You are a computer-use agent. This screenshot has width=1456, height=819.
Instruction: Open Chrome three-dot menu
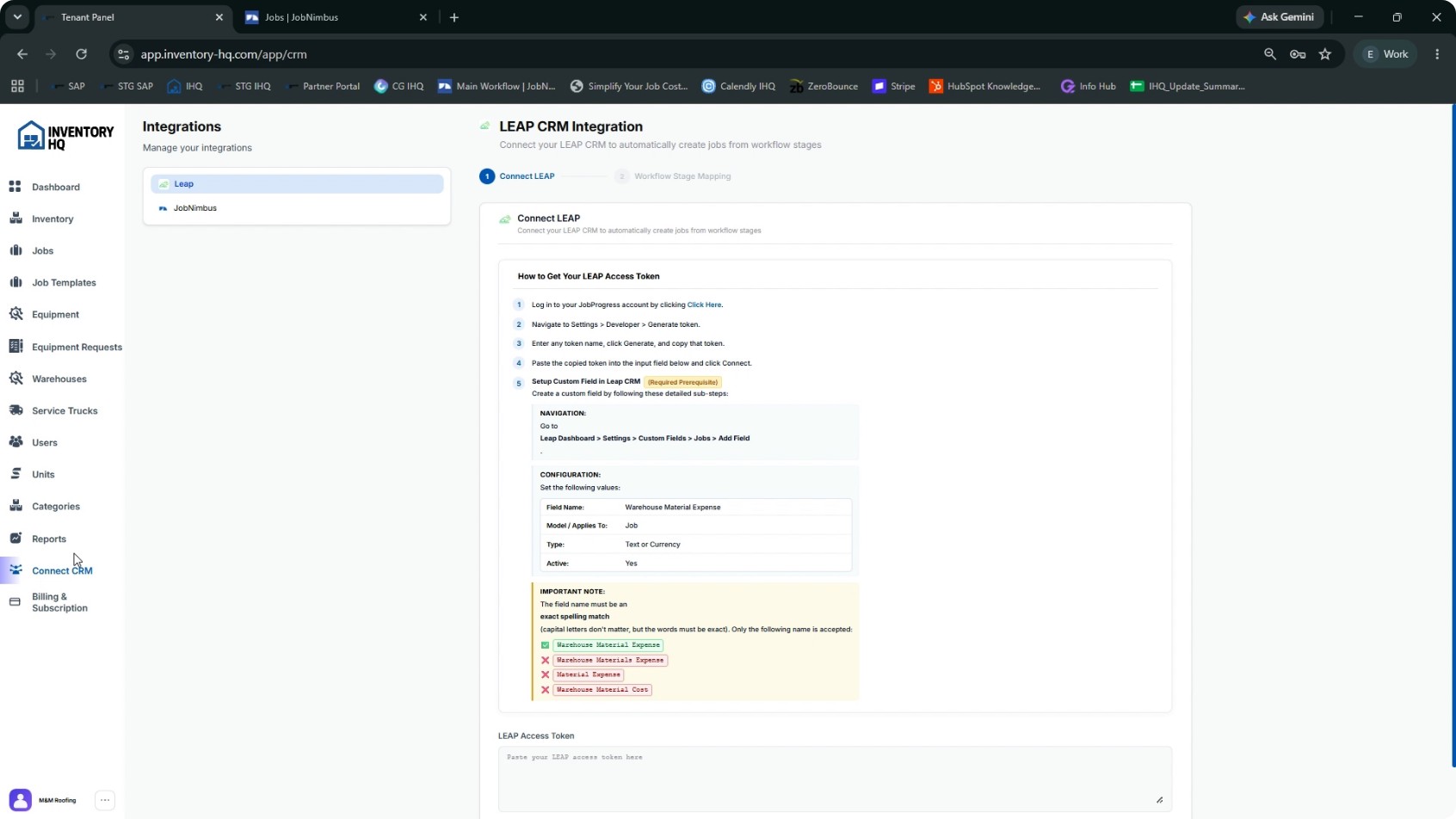click(x=1437, y=54)
